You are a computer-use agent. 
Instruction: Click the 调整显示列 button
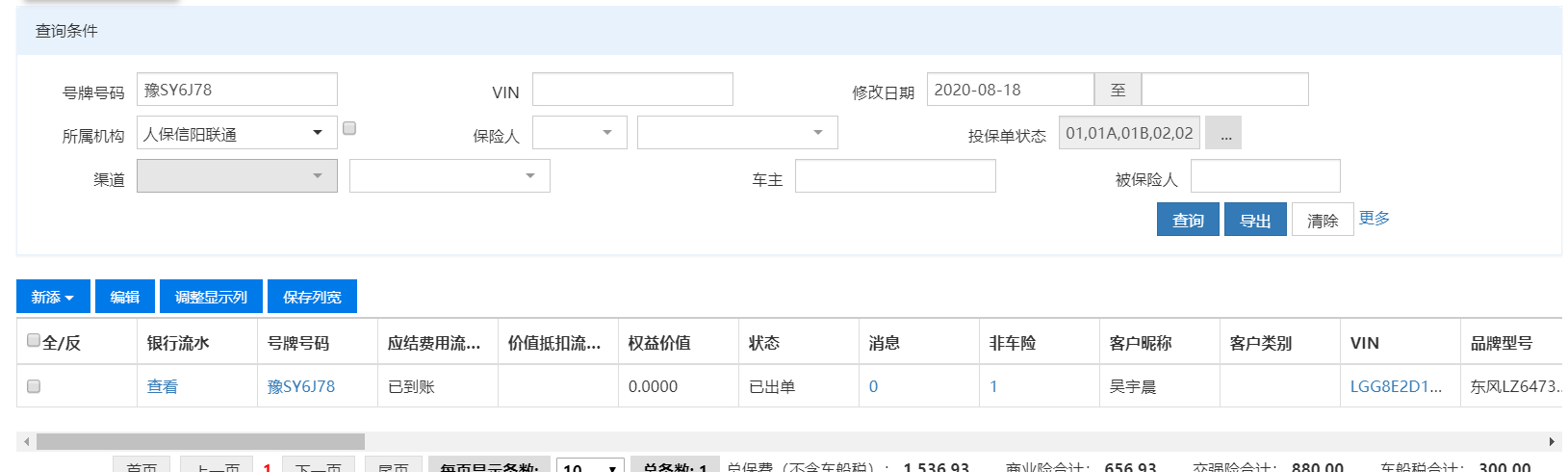point(211,297)
